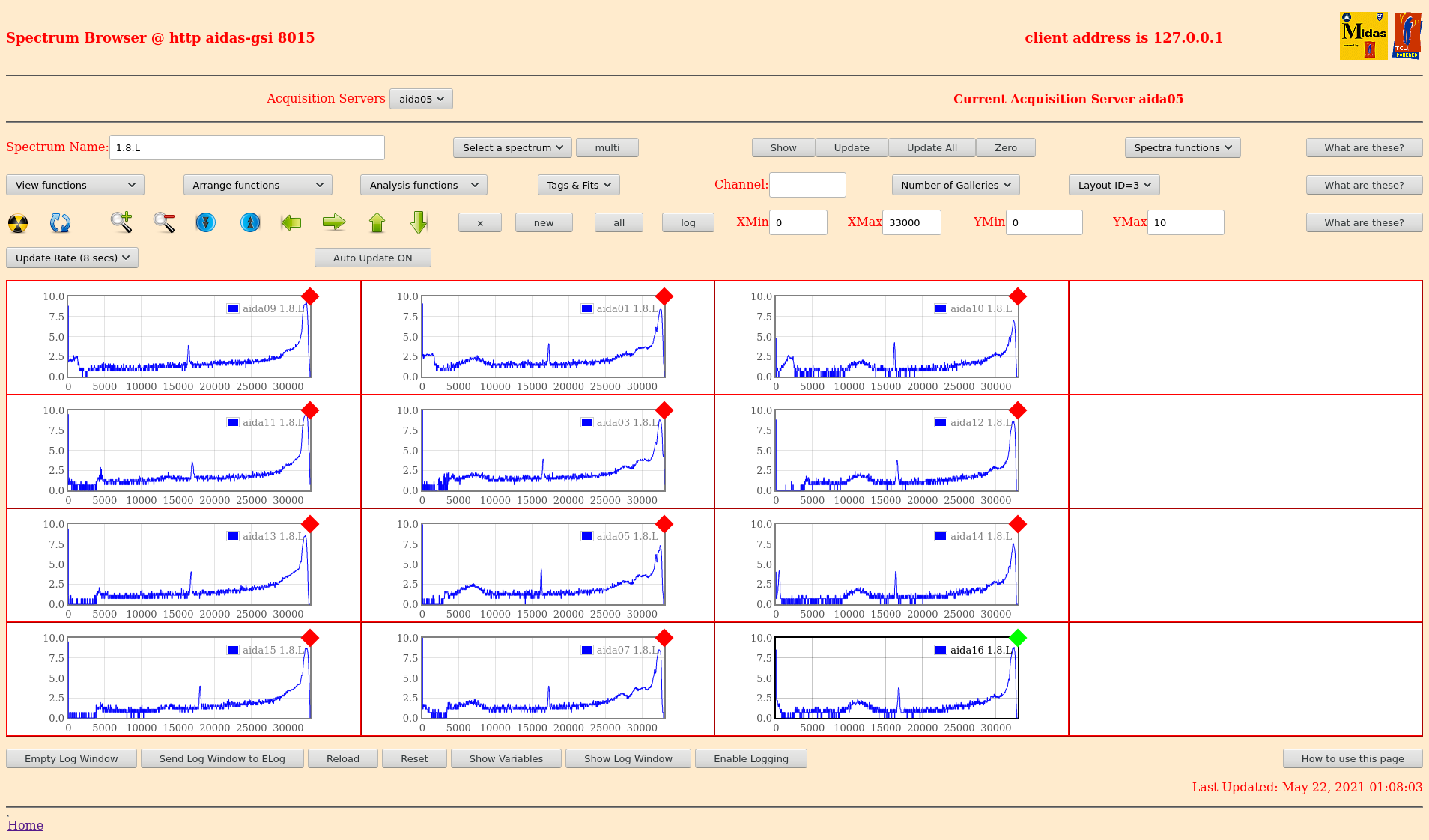1429x840 pixels.
Task: Click the Show Variables button
Action: (506, 758)
